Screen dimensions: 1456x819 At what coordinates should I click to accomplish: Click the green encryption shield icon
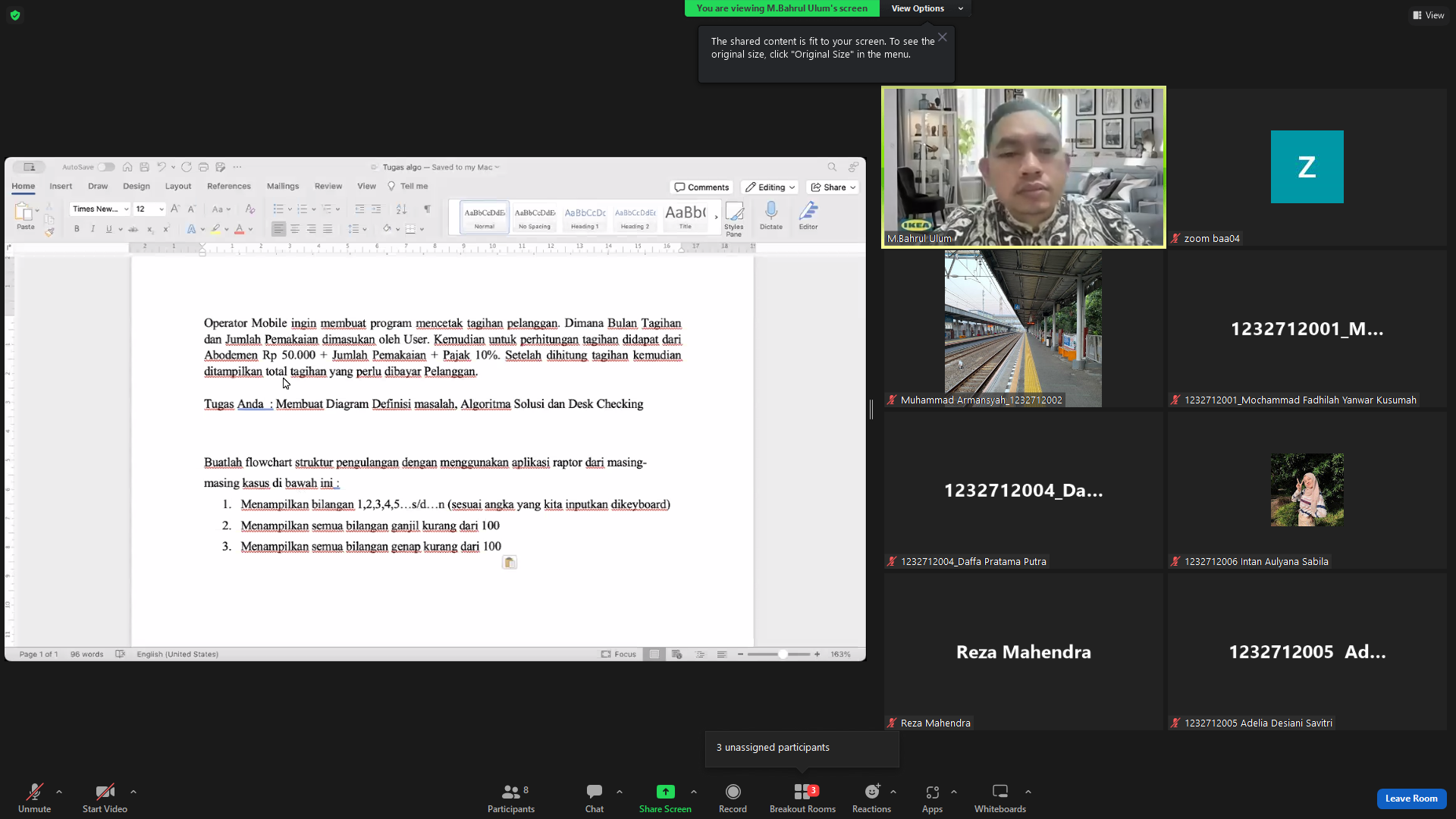tap(15, 15)
